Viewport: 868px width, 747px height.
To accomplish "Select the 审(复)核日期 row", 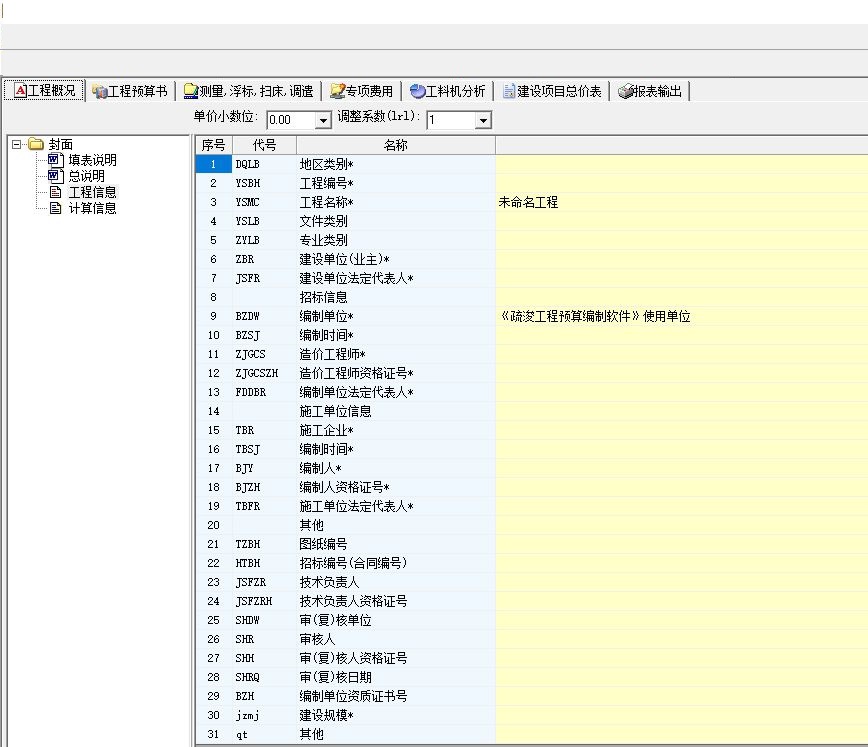I will [531, 677].
